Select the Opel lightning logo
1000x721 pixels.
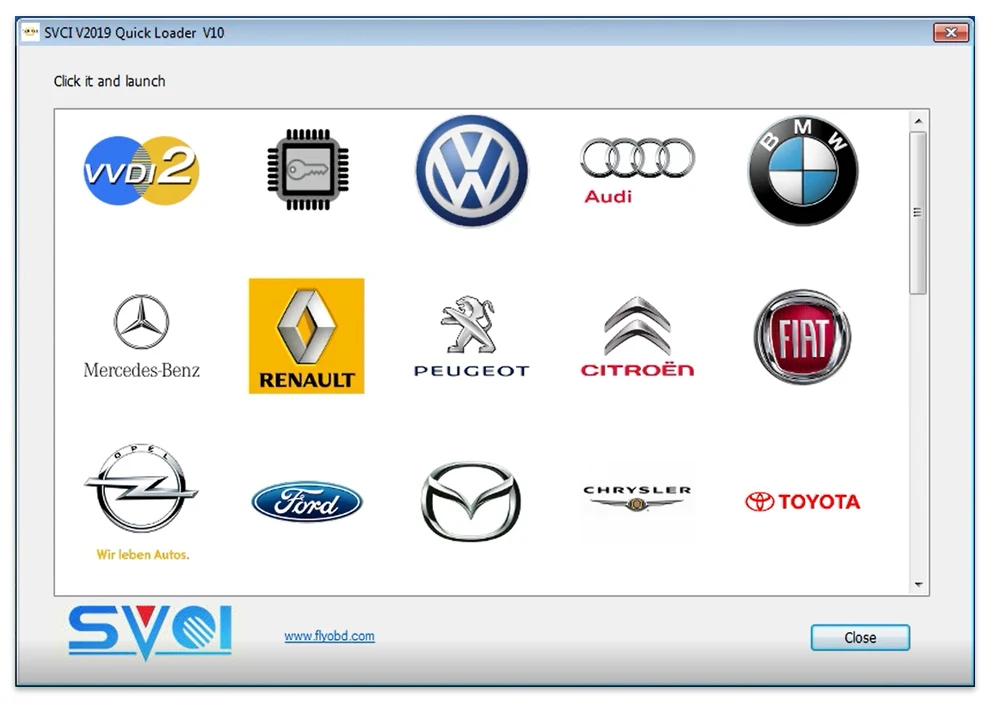click(142, 502)
